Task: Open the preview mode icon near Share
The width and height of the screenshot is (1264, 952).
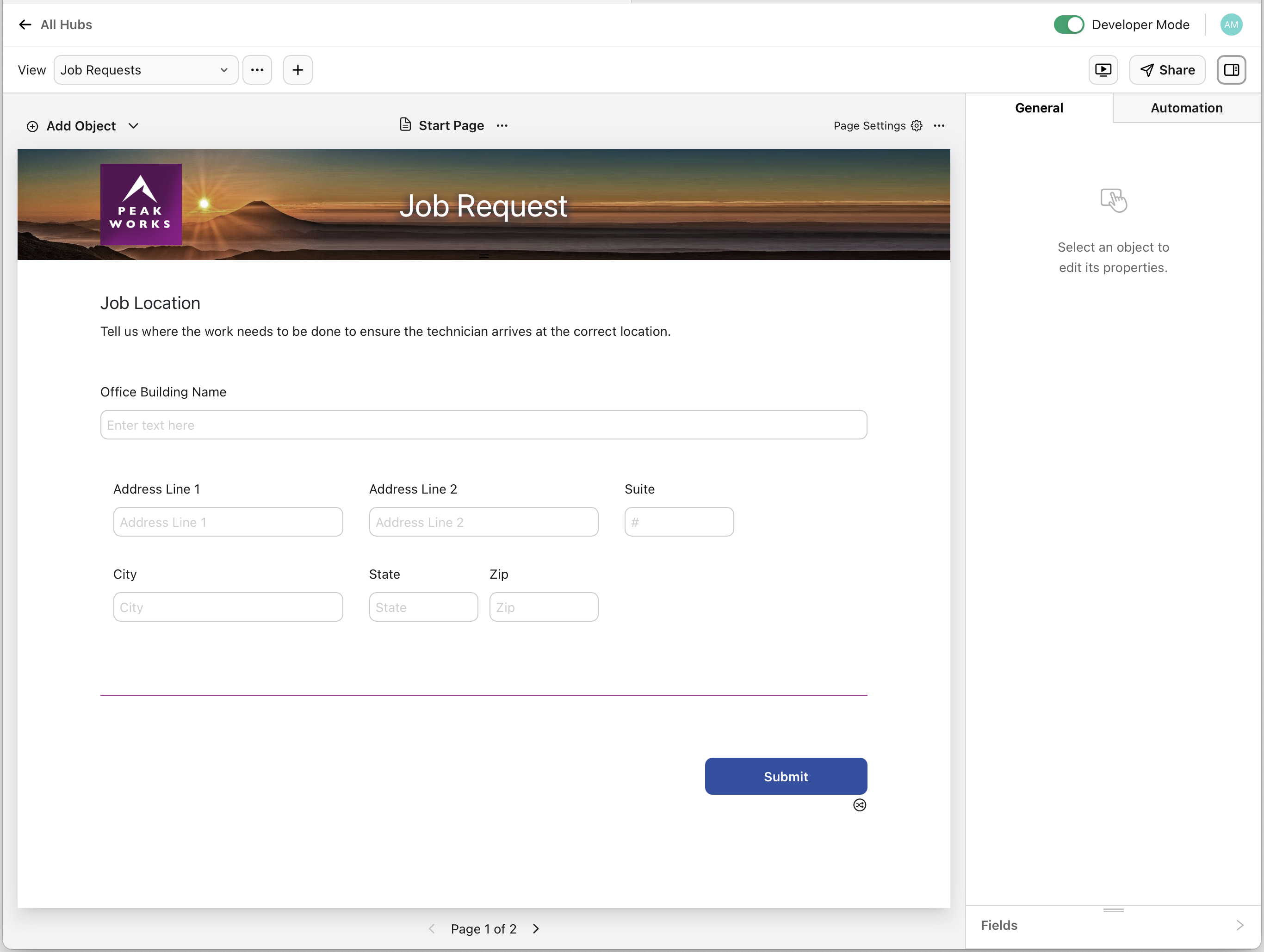Action: pos(1103,70)
